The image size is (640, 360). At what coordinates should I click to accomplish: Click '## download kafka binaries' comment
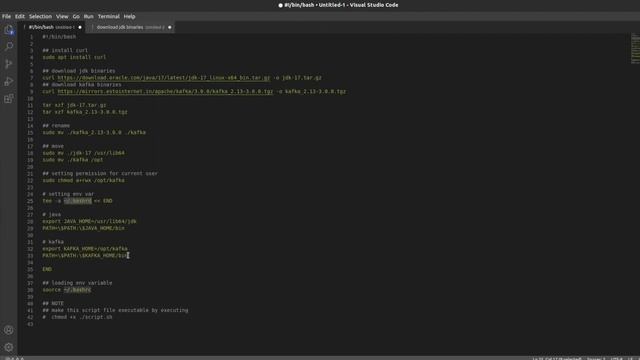82,84
